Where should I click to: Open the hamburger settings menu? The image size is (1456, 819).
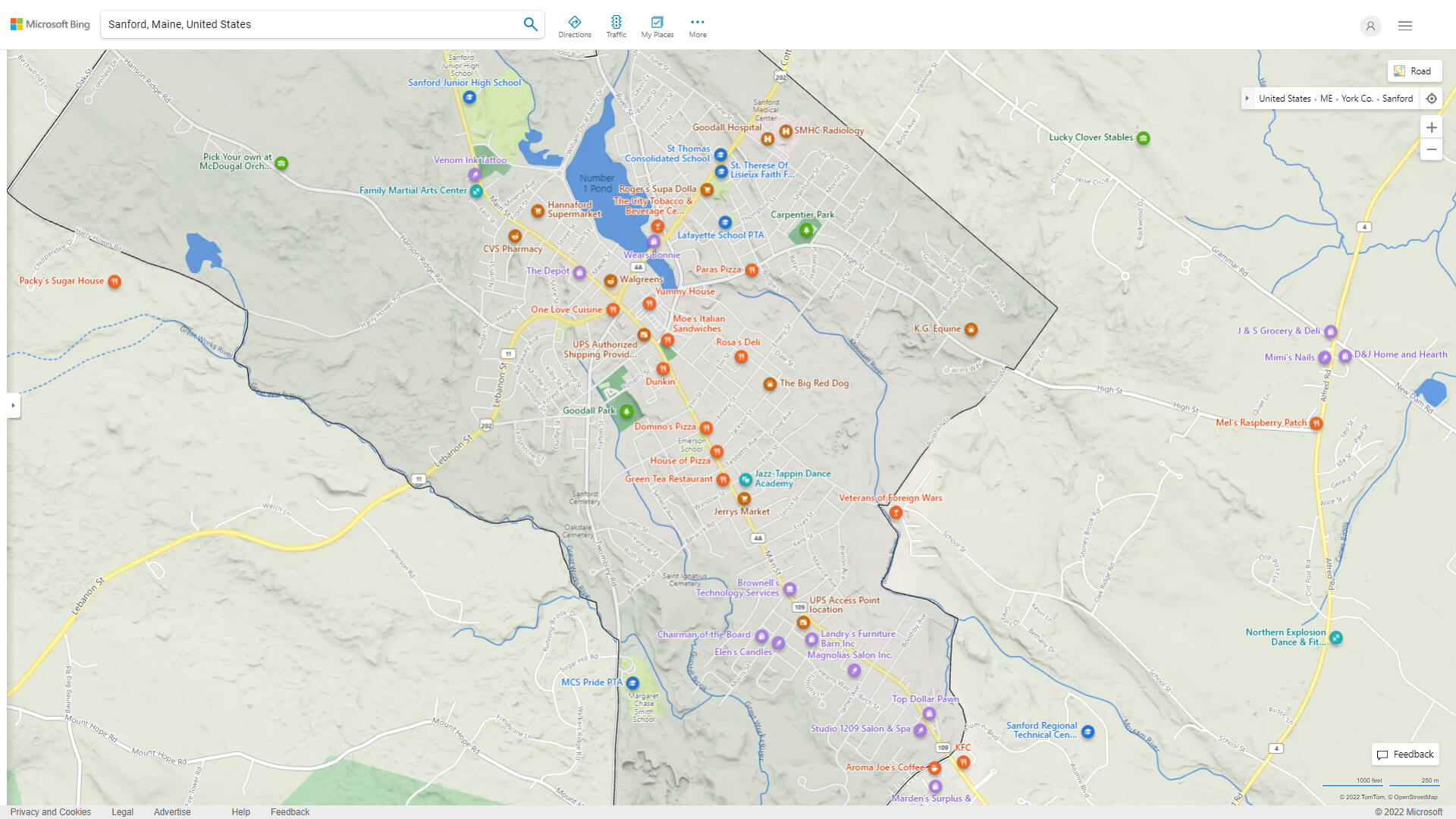[x=1405, y=26]
